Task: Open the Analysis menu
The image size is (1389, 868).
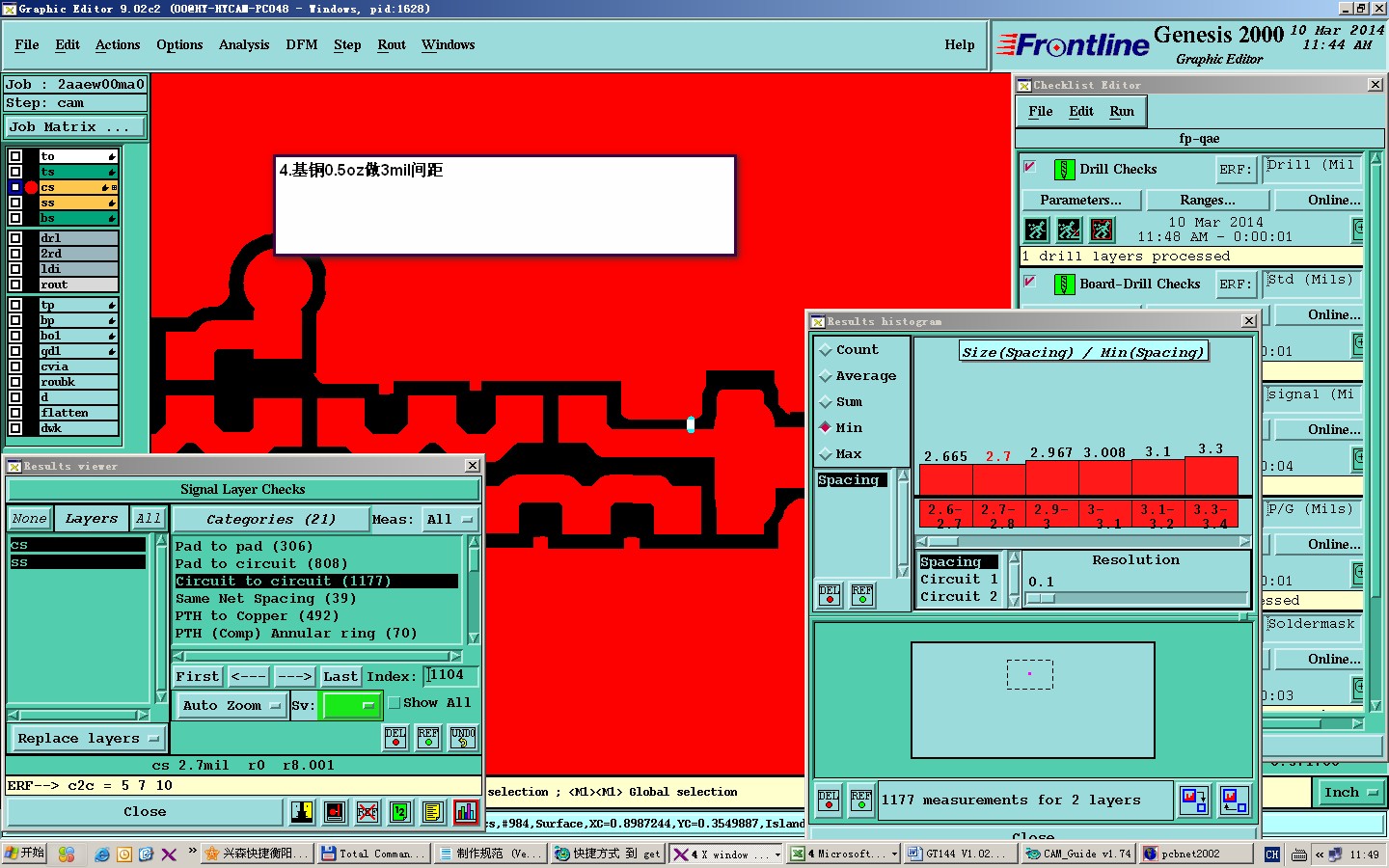Action: pos(244,45)
